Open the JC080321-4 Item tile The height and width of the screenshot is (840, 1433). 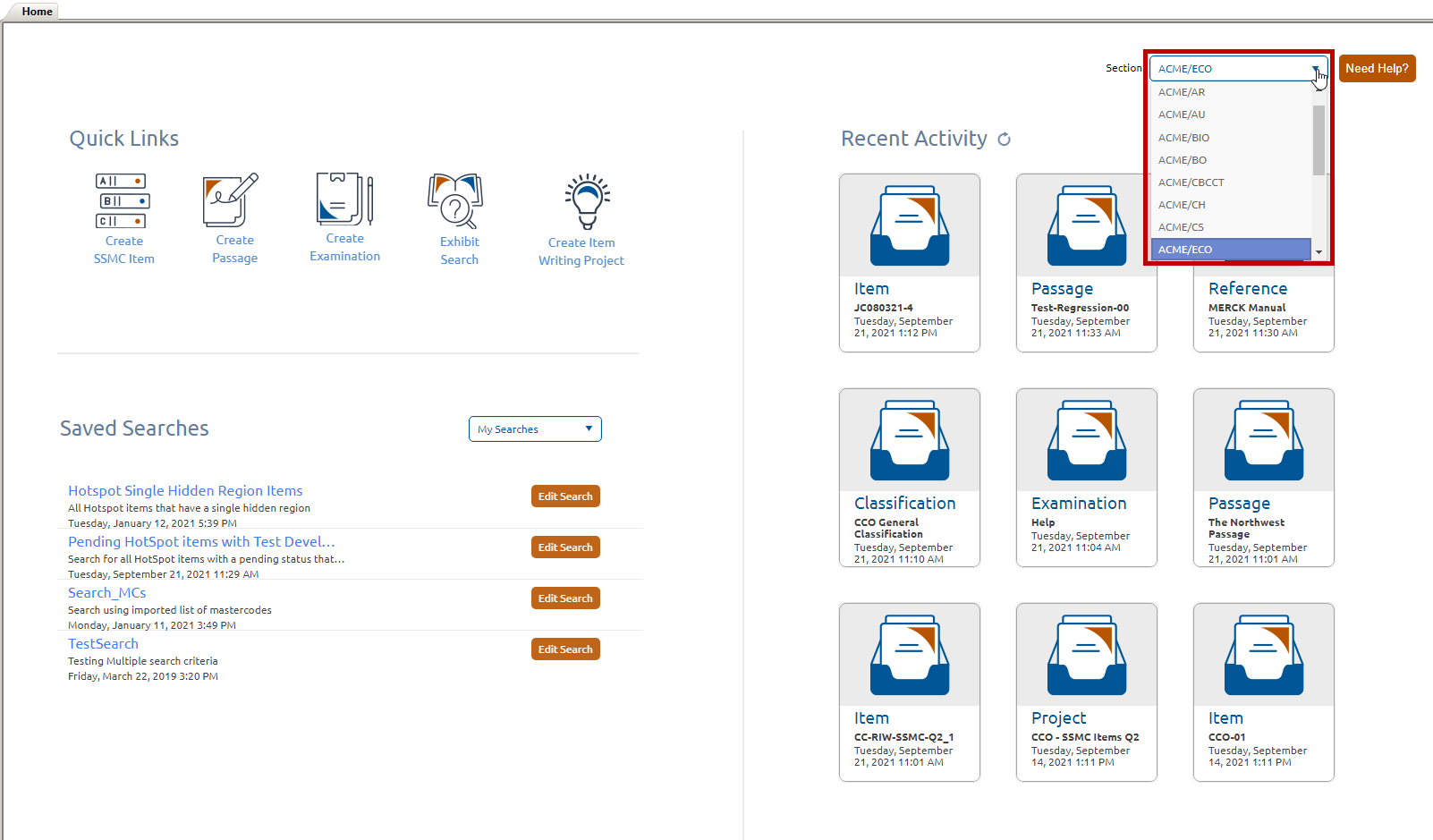point(909,262)
